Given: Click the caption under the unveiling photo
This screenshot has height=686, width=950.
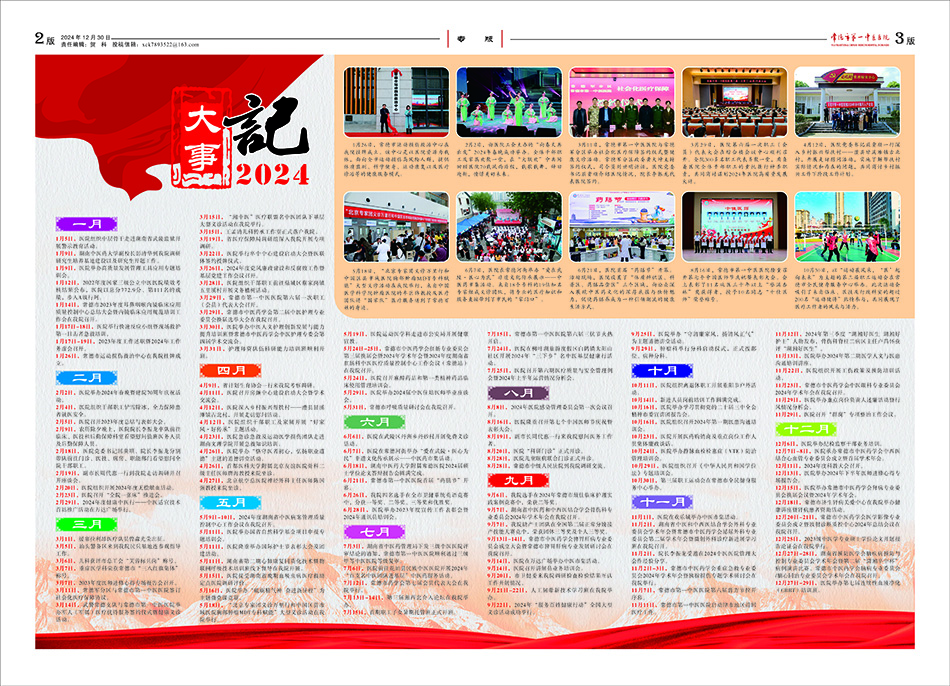Looking at the screenshot, I should (396, 159).
